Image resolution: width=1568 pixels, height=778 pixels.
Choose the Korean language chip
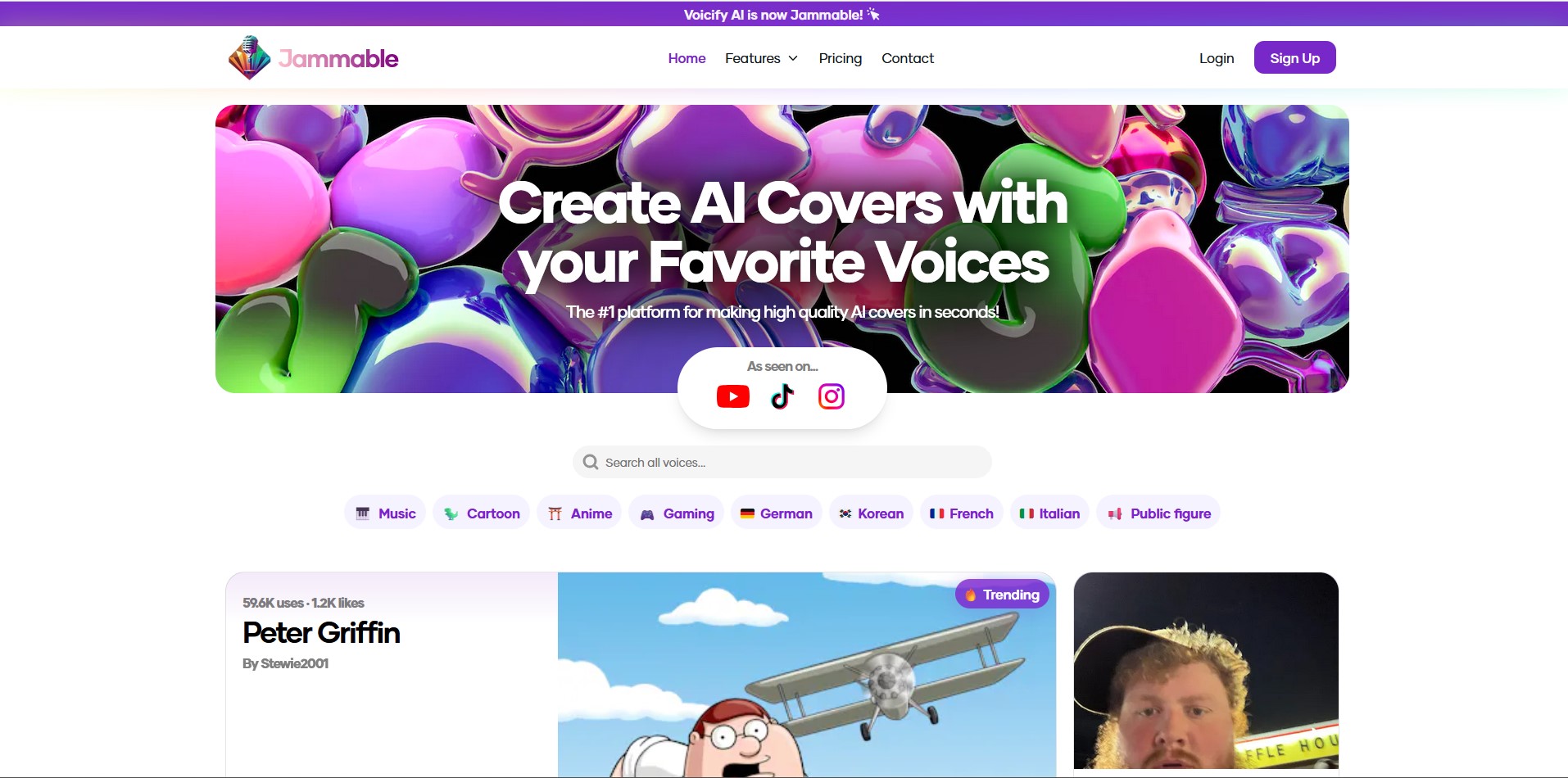(871, 513)
